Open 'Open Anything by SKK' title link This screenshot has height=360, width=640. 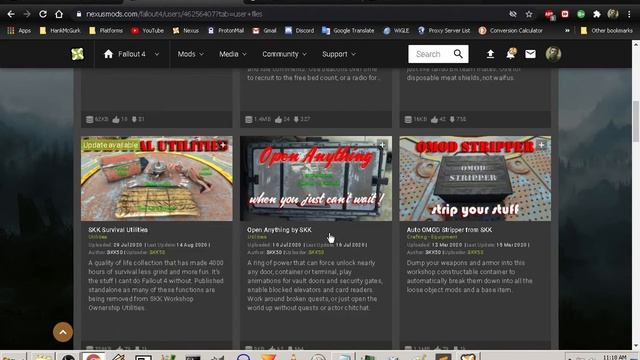(x=279, y=230)
